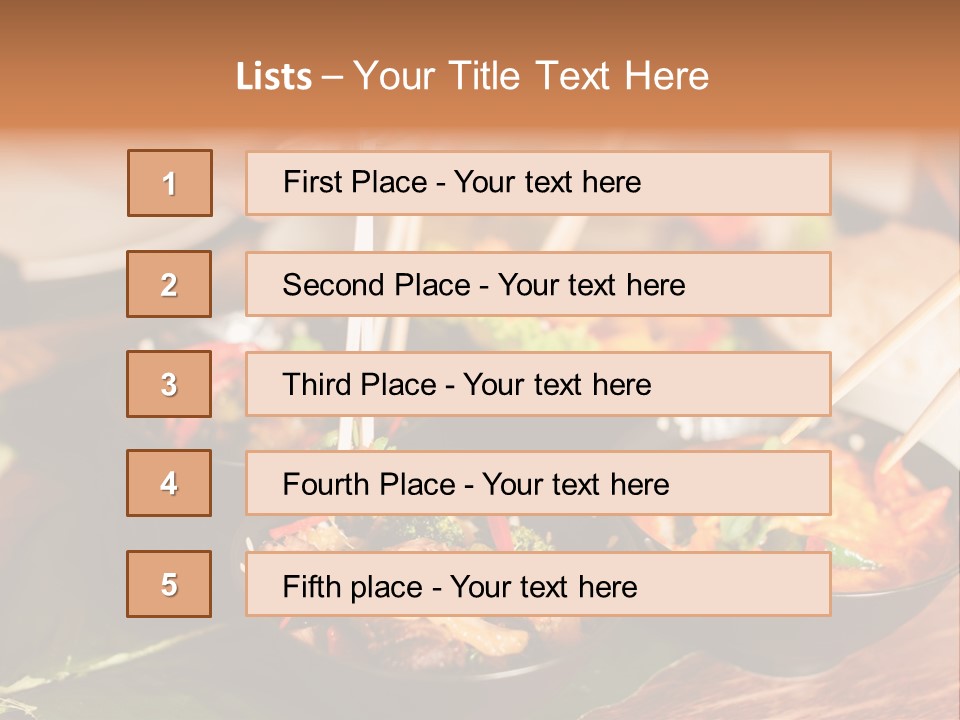Click 'Your text here' in Second Place row

[x=591, y=285]
